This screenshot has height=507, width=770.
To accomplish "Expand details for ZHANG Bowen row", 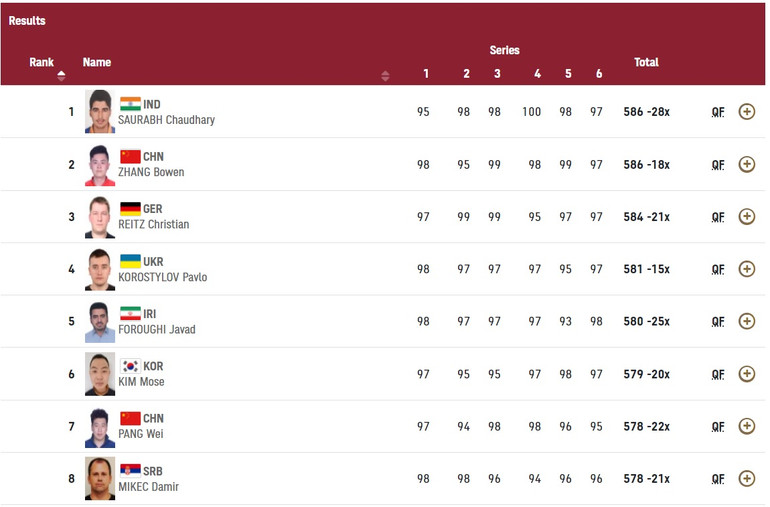I will tap(746, 164).
